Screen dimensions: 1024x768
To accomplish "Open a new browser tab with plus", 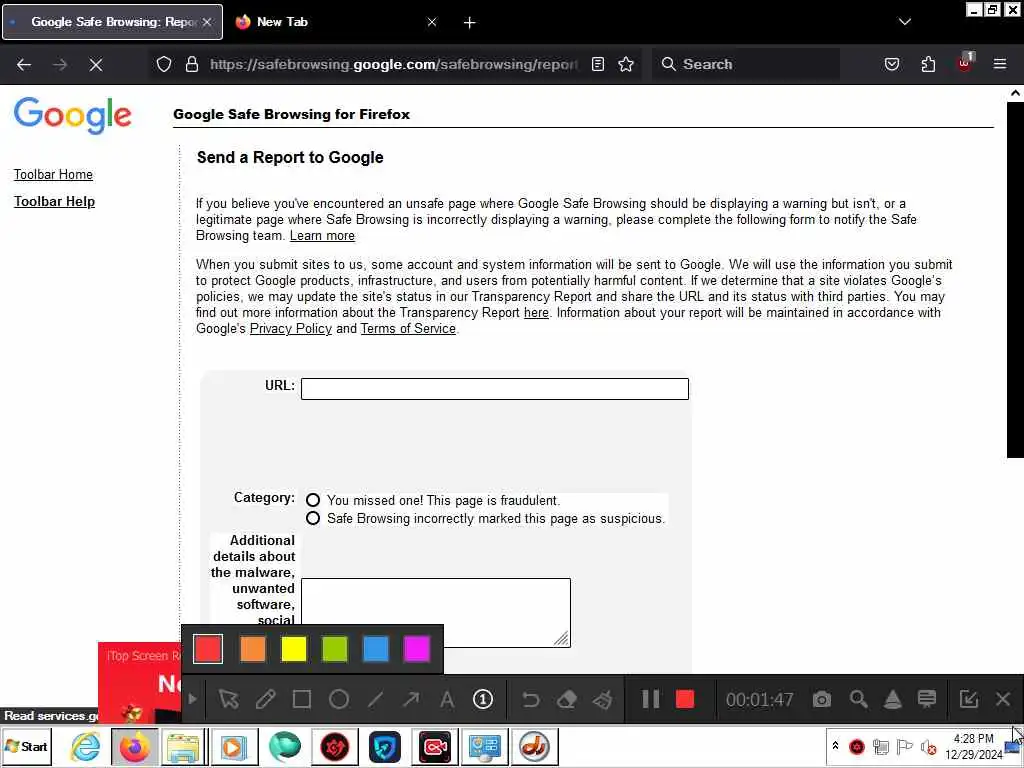I will (x=470, y=23).
